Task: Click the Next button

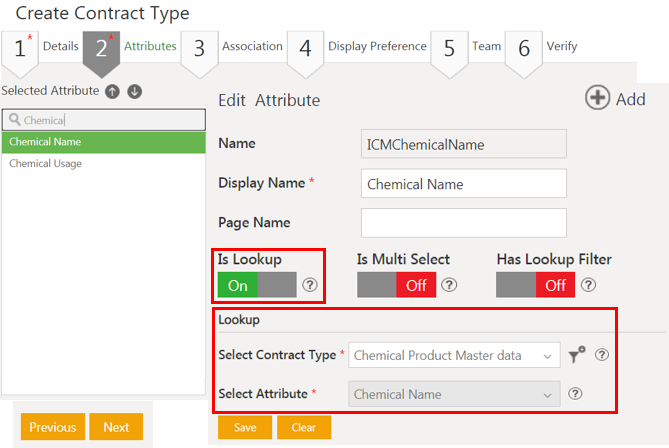Action: 116,427
